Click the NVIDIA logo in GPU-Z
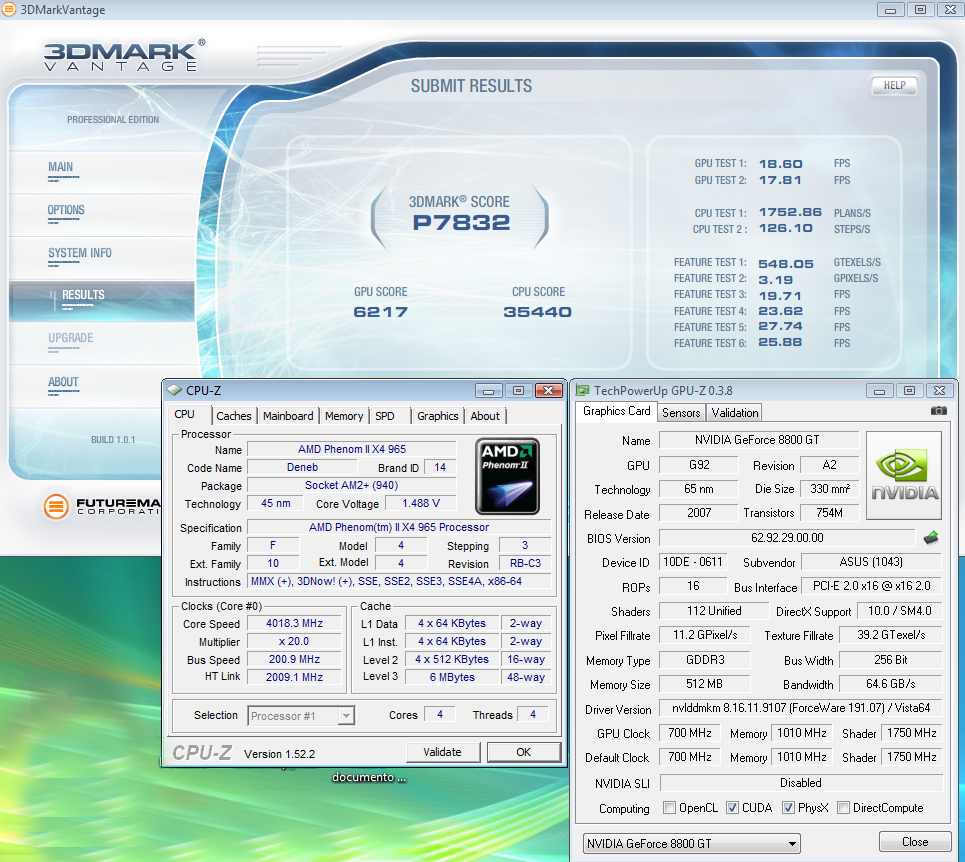The height and width of the screenshot is (862, 965). 904,476
